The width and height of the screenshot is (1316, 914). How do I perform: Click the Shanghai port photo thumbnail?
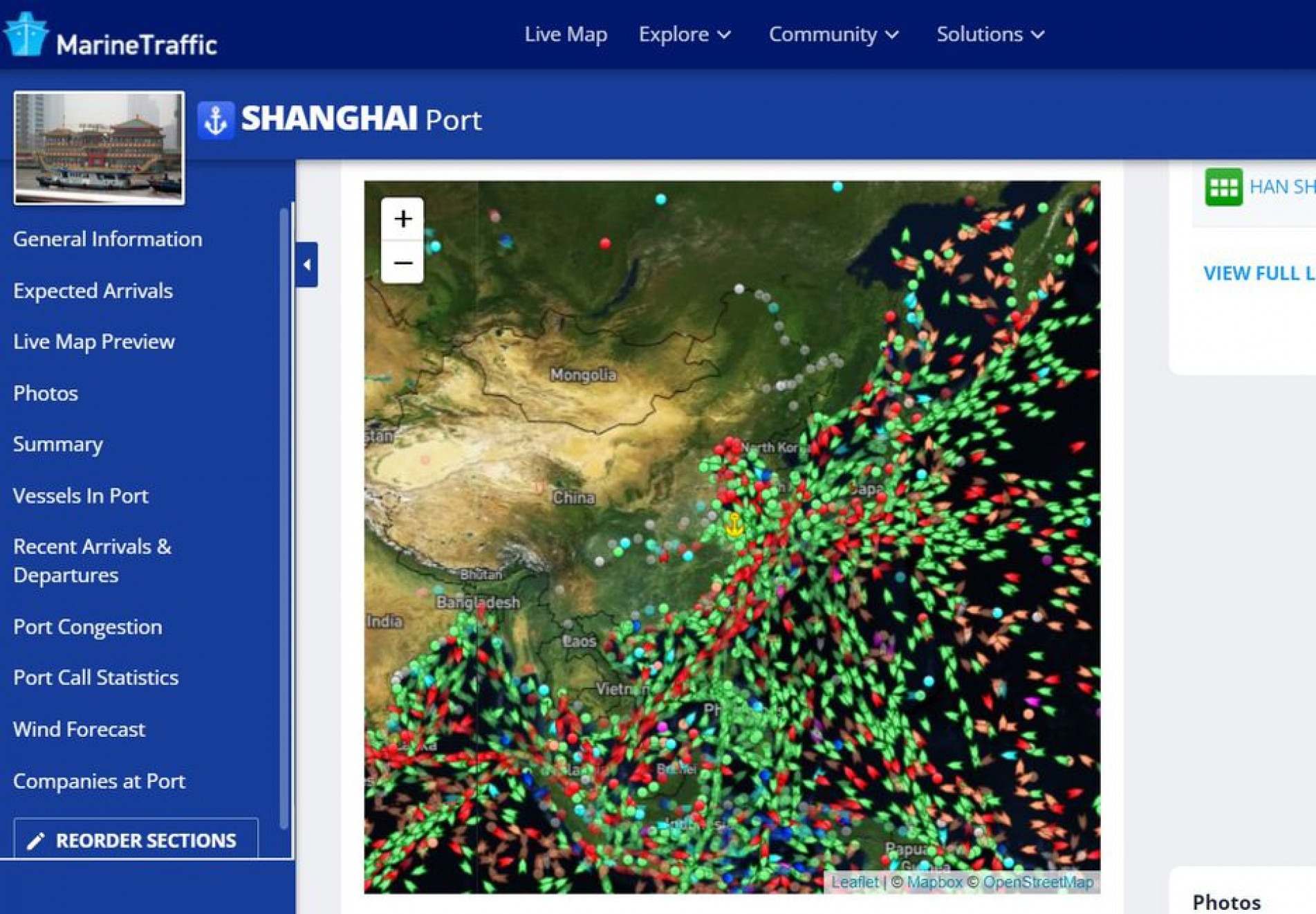pyautogui.click(x=99, y=148)
